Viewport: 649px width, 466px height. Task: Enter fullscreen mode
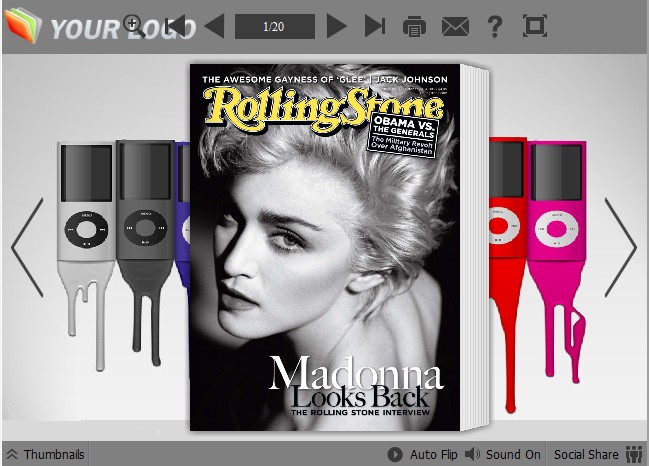535,26
